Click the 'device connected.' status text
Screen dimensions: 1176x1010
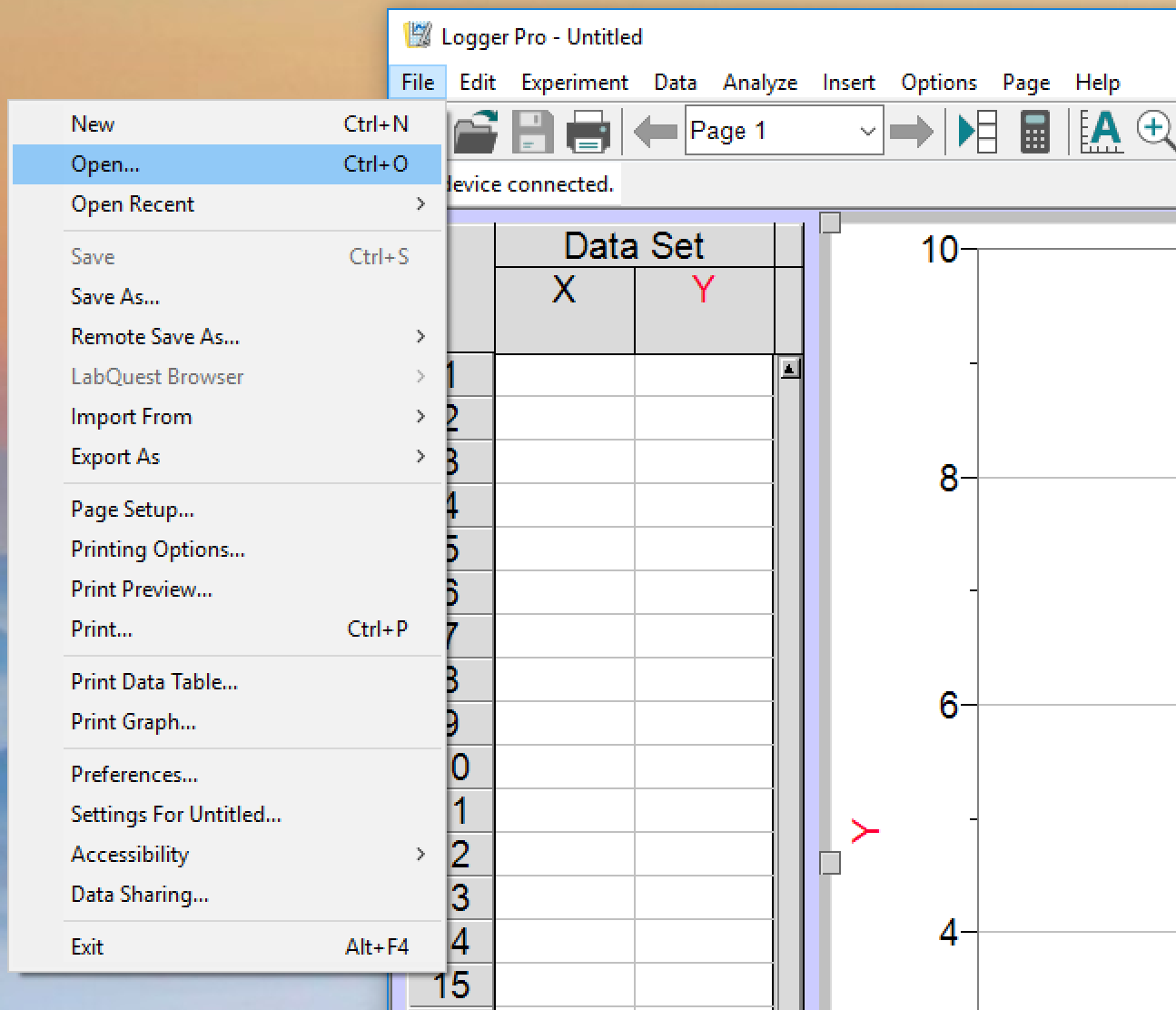530,184
